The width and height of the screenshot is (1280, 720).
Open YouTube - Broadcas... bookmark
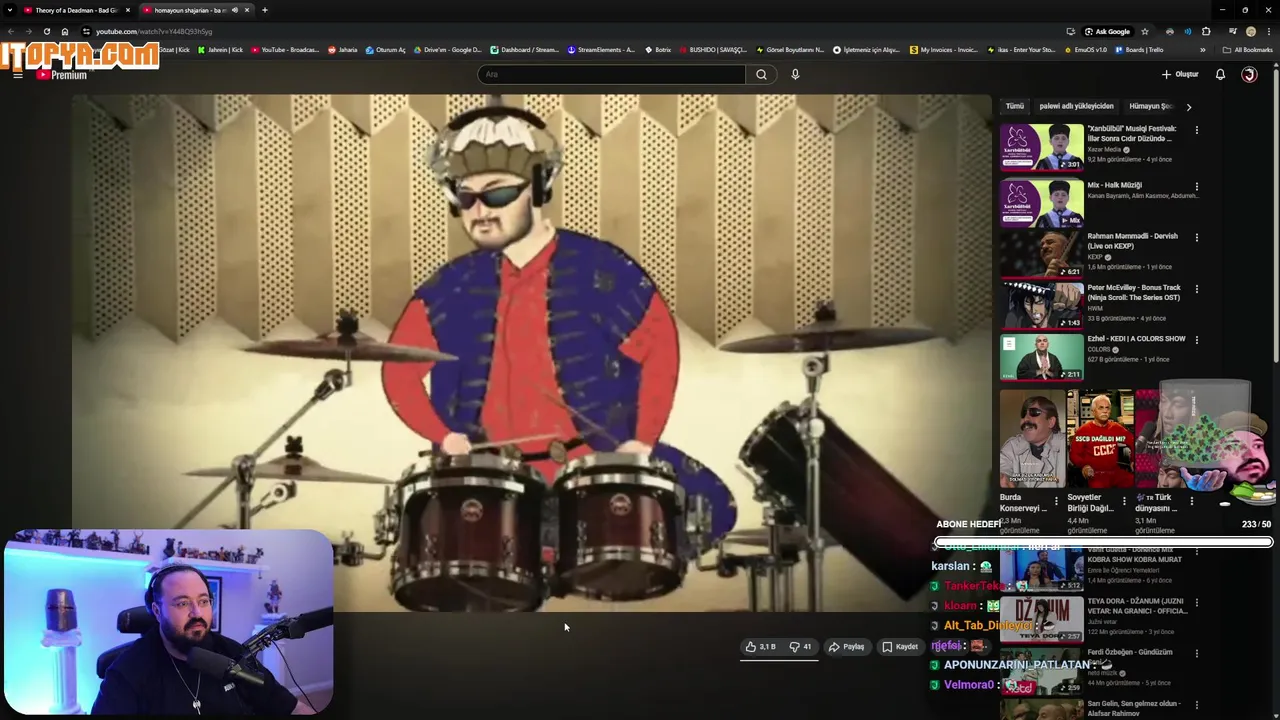pos(285,49)
